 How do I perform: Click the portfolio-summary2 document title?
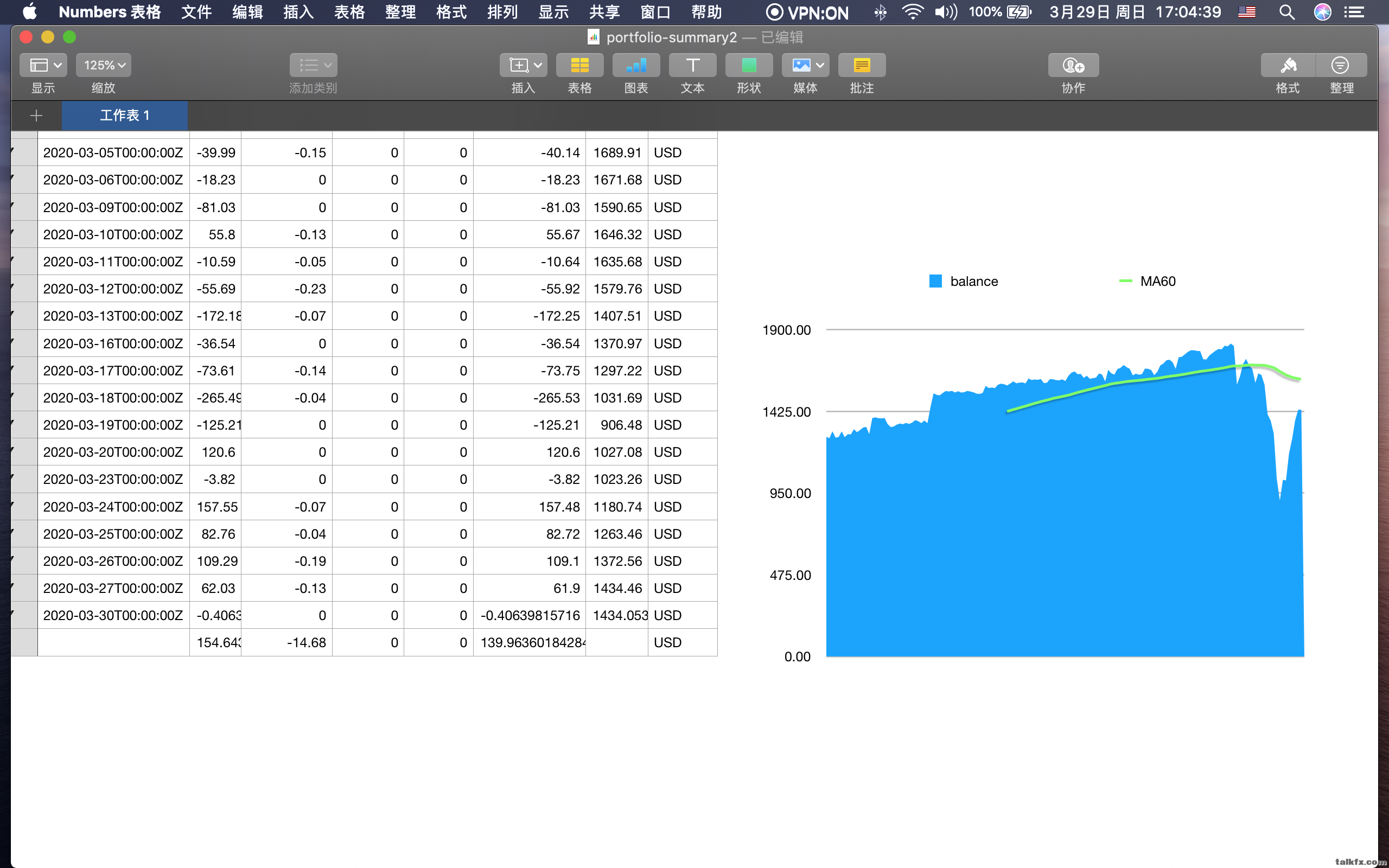pos(672,37)
